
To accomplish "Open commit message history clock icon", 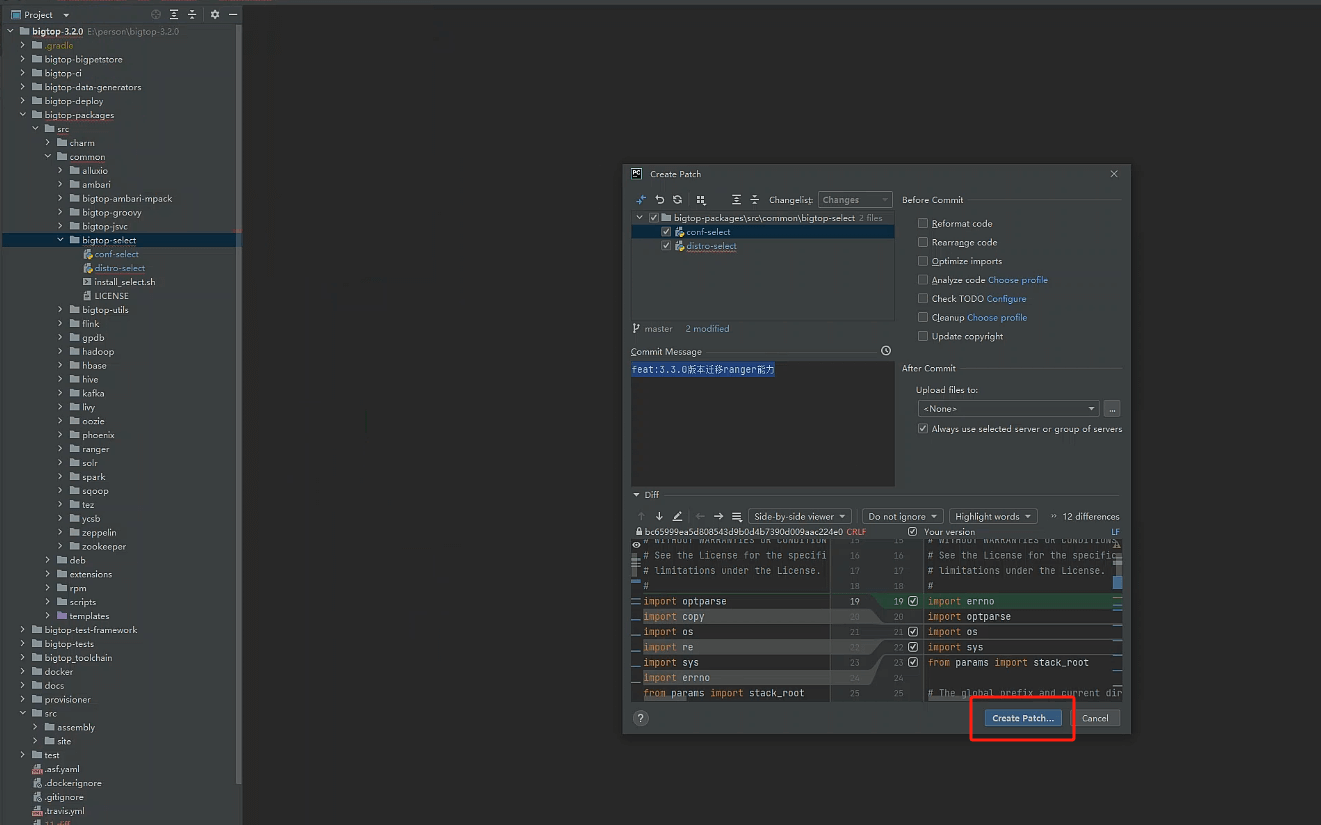I will pos(886,351).
